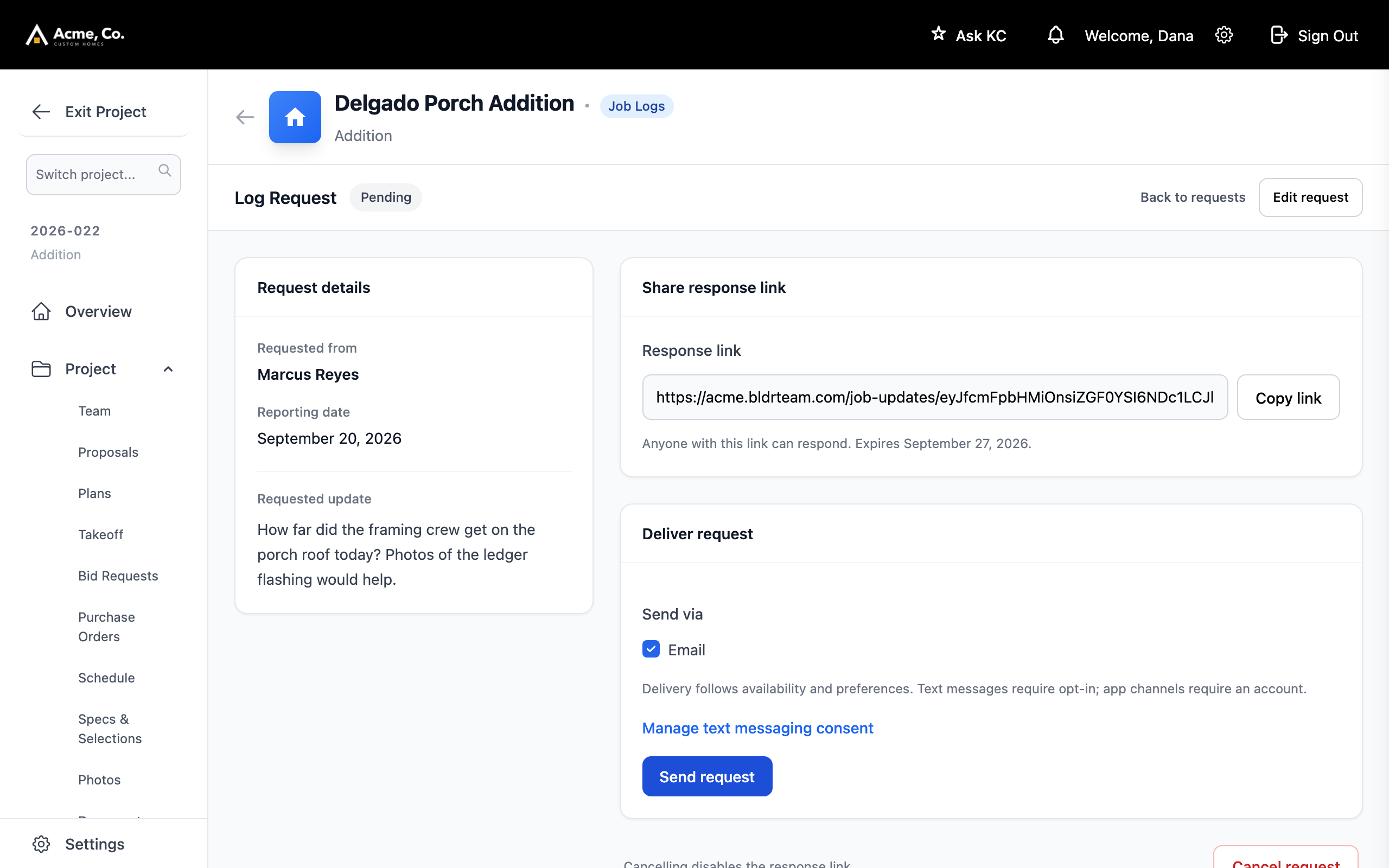Open Purchase Orders in the sidebar
This screenshot has width=1389, height=868.
(x=107, y=627)
